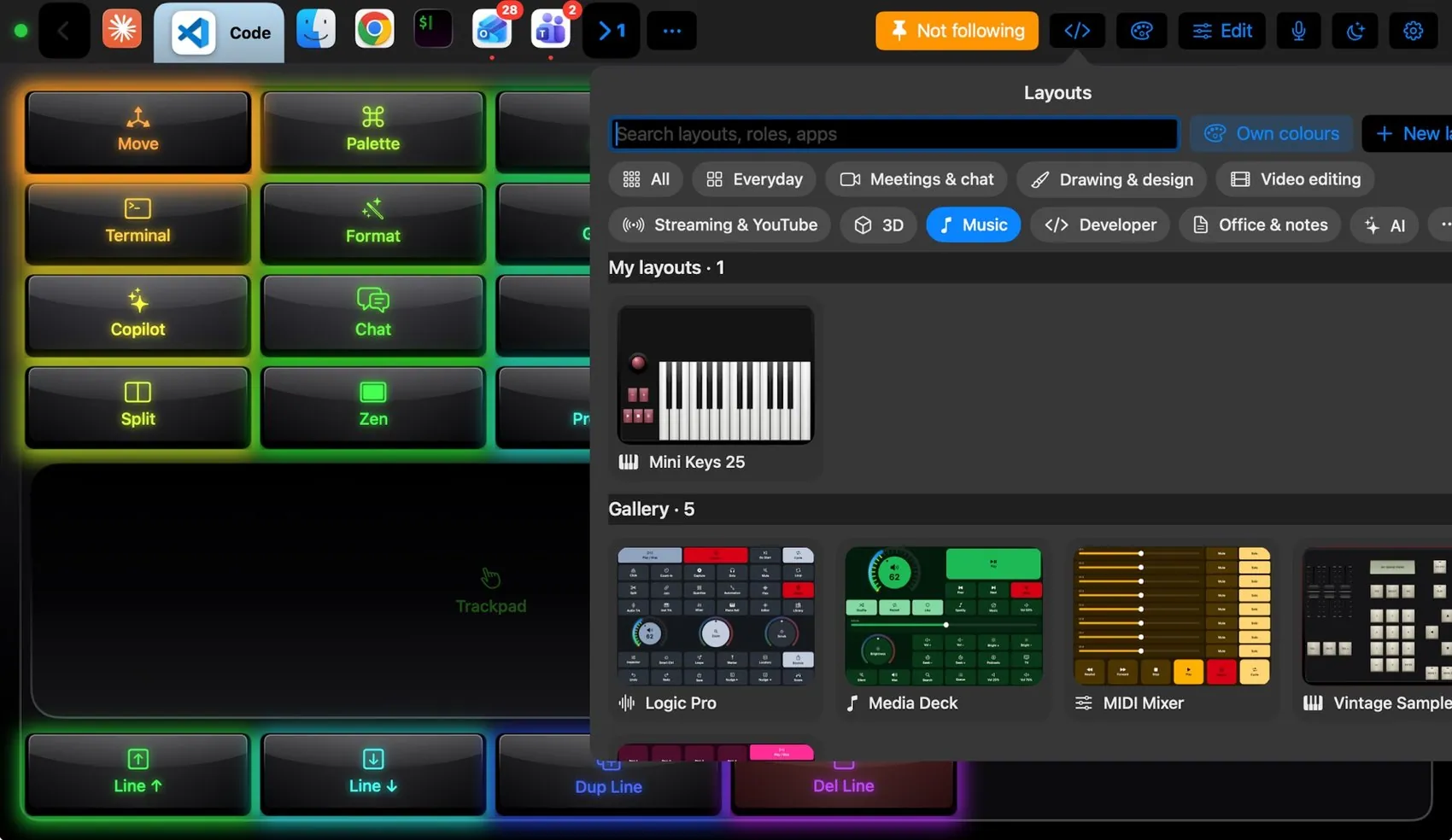Viewport: 1452px width, 840px height.
Task: Tap the Palette command key
Action: coord(373,131)
